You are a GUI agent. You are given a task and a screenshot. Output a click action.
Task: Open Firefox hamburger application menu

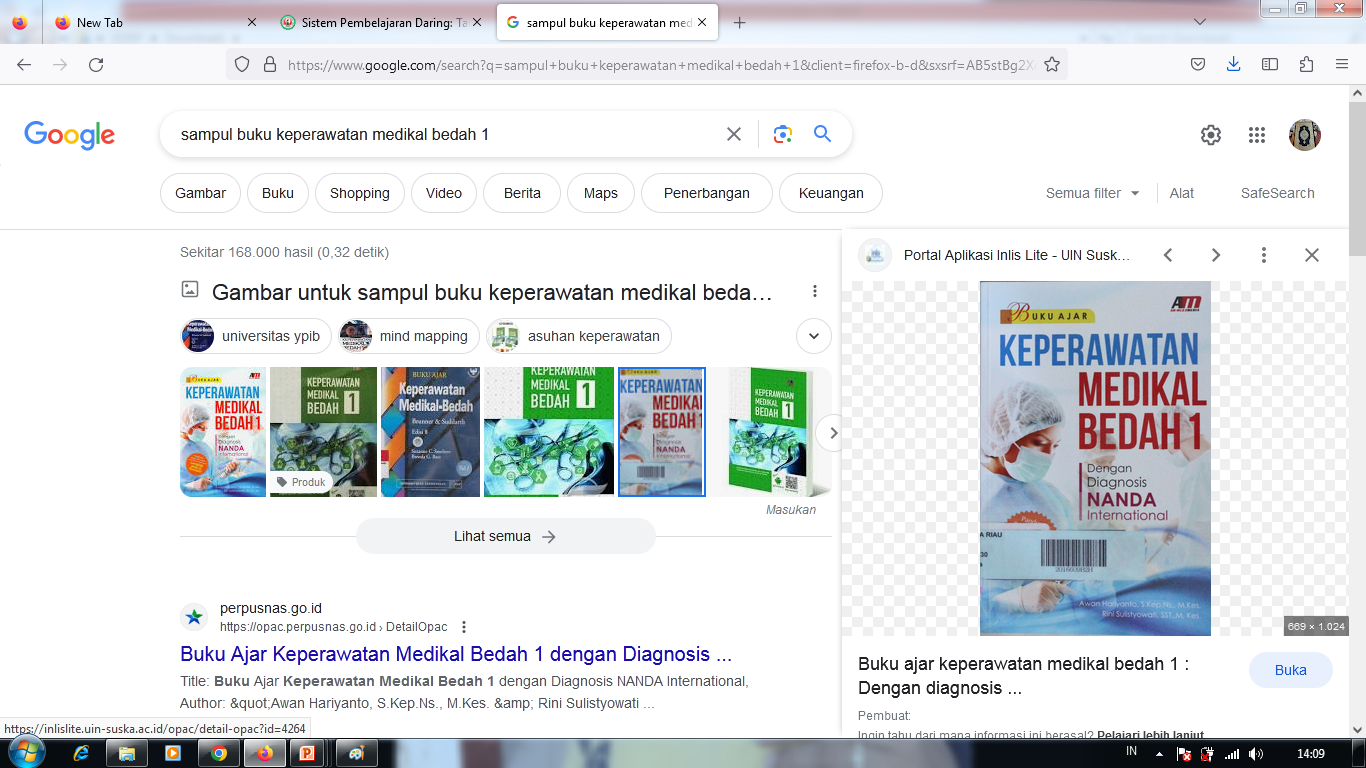point(1342,64)
